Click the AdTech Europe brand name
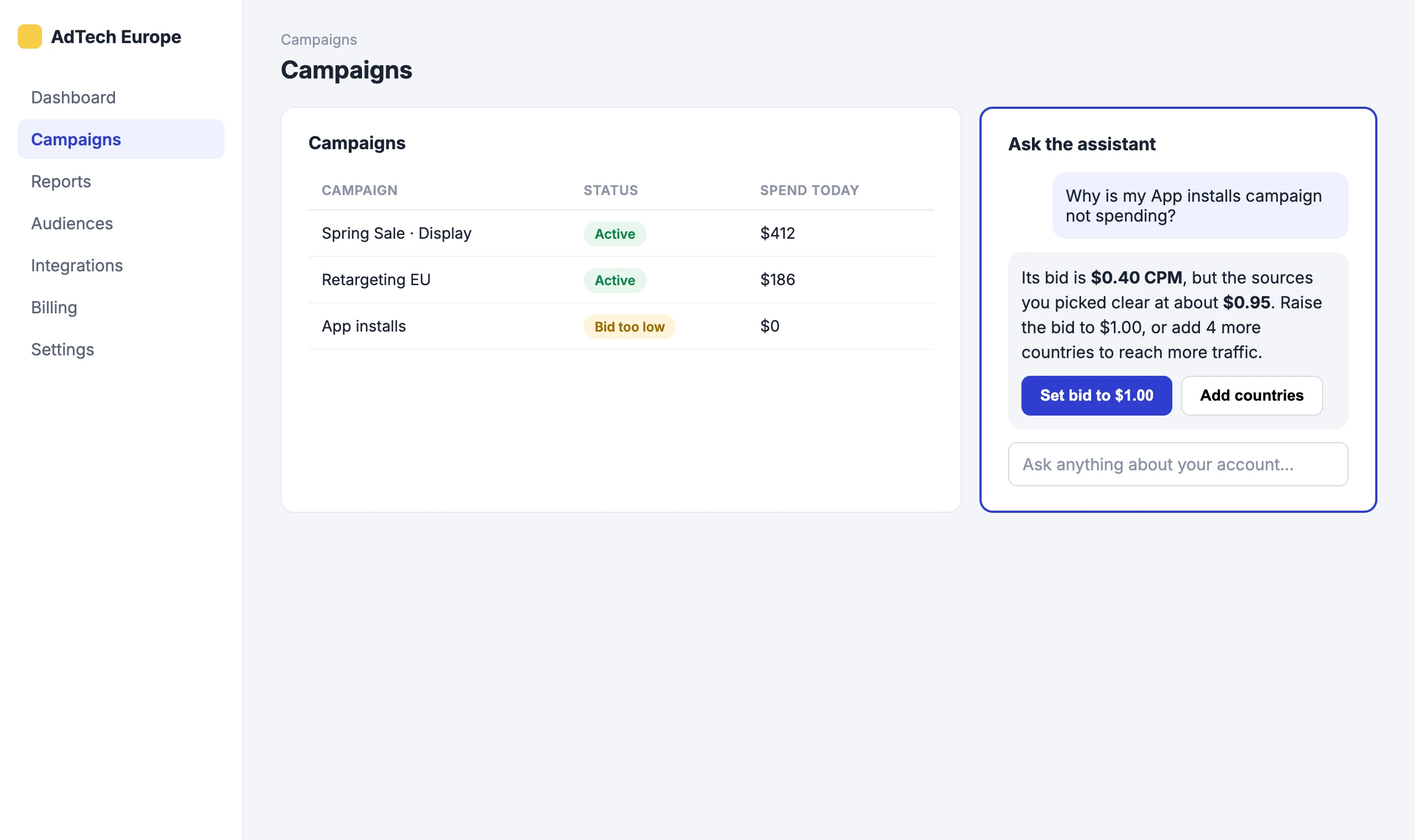Viewport: 1415px width, 840px height. tap(116, 37)
